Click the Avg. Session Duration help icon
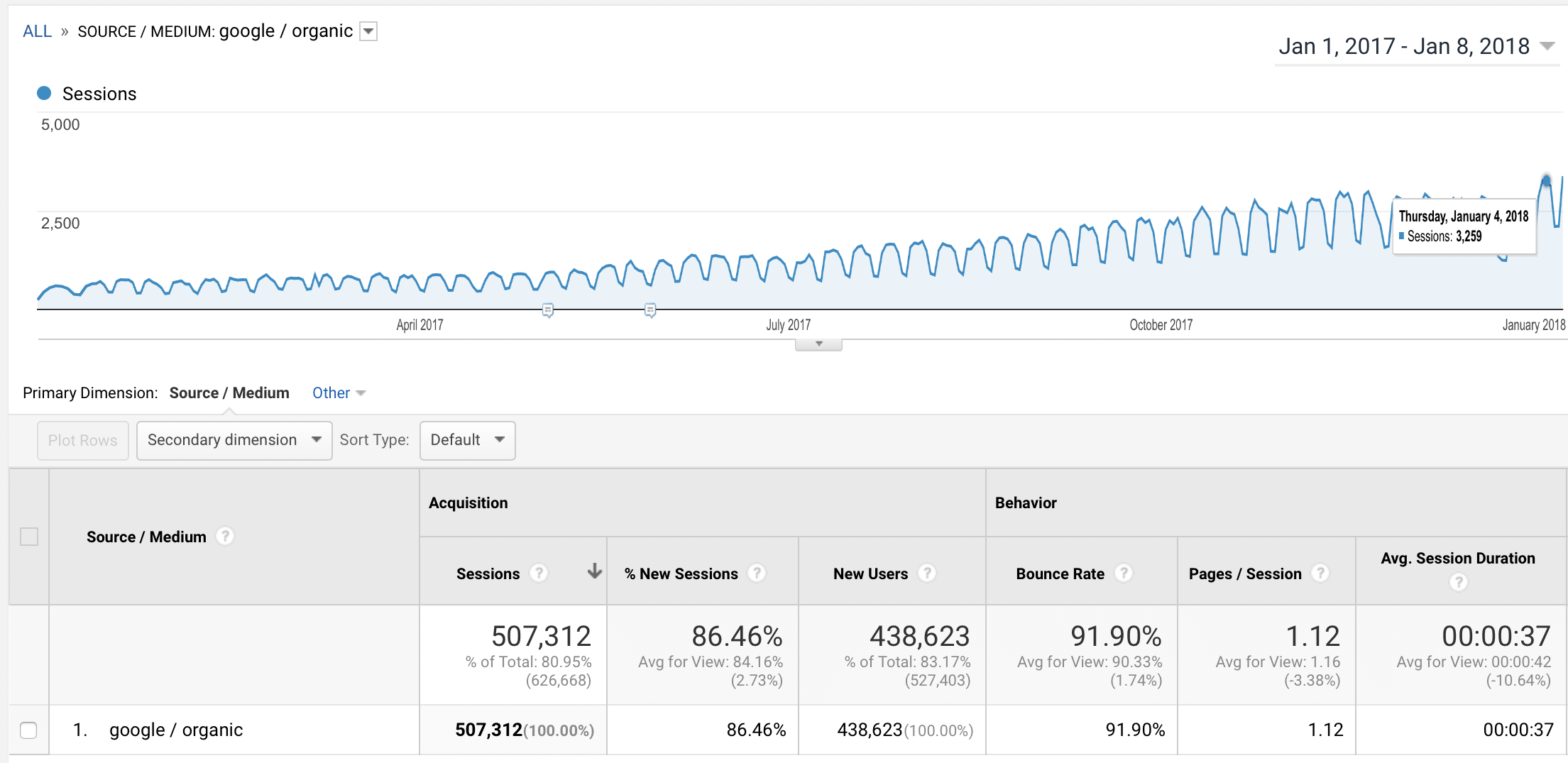The width and height of the screenshot is (1568, 763). tap(1459, 582)
